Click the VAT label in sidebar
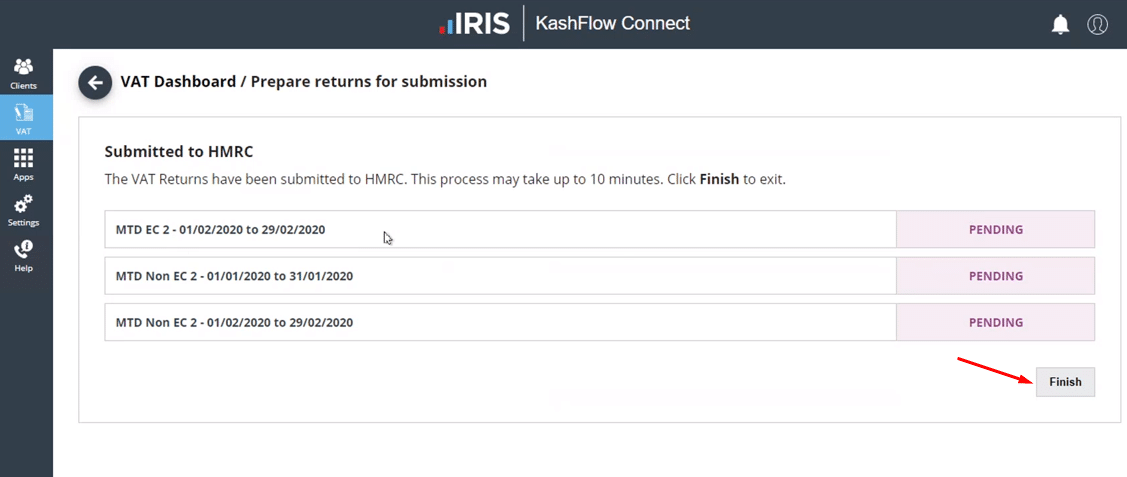The height and width of the screenshot is (477, 1127). [x=23, y=131]
